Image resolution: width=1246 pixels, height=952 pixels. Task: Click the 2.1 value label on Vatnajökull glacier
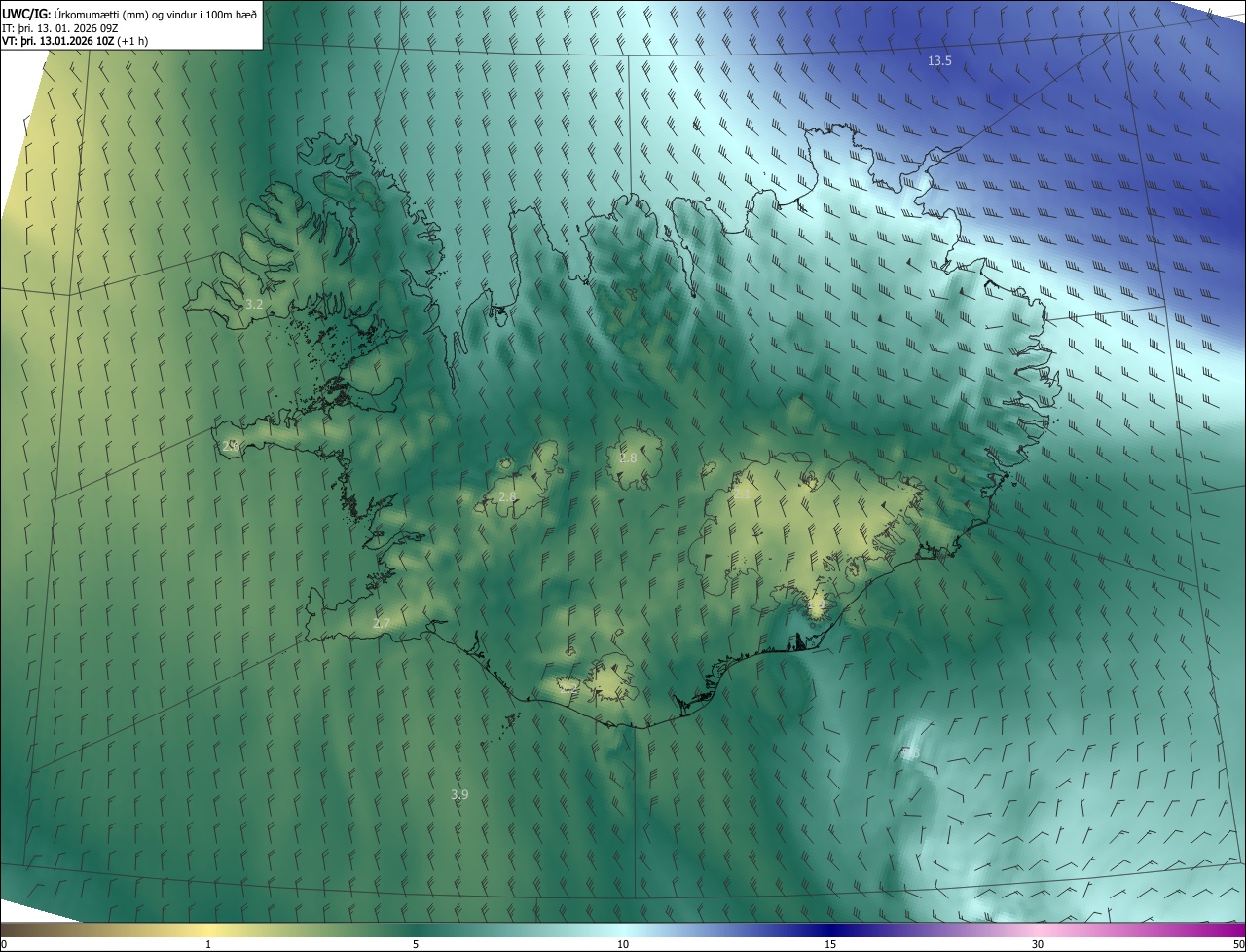pyautogui.click(x=742, y=494)
